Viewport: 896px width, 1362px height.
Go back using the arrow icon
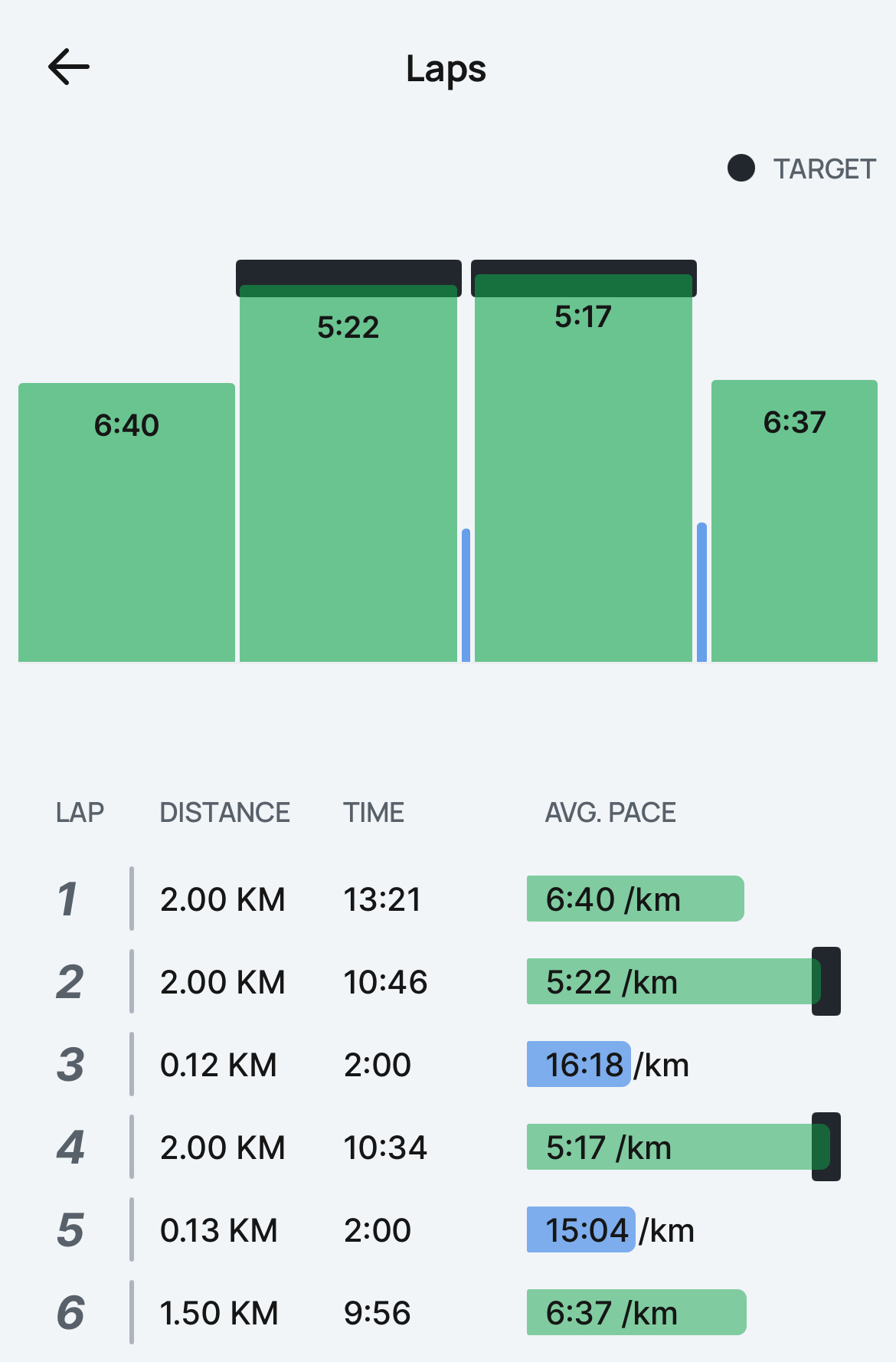click(69, 67)
